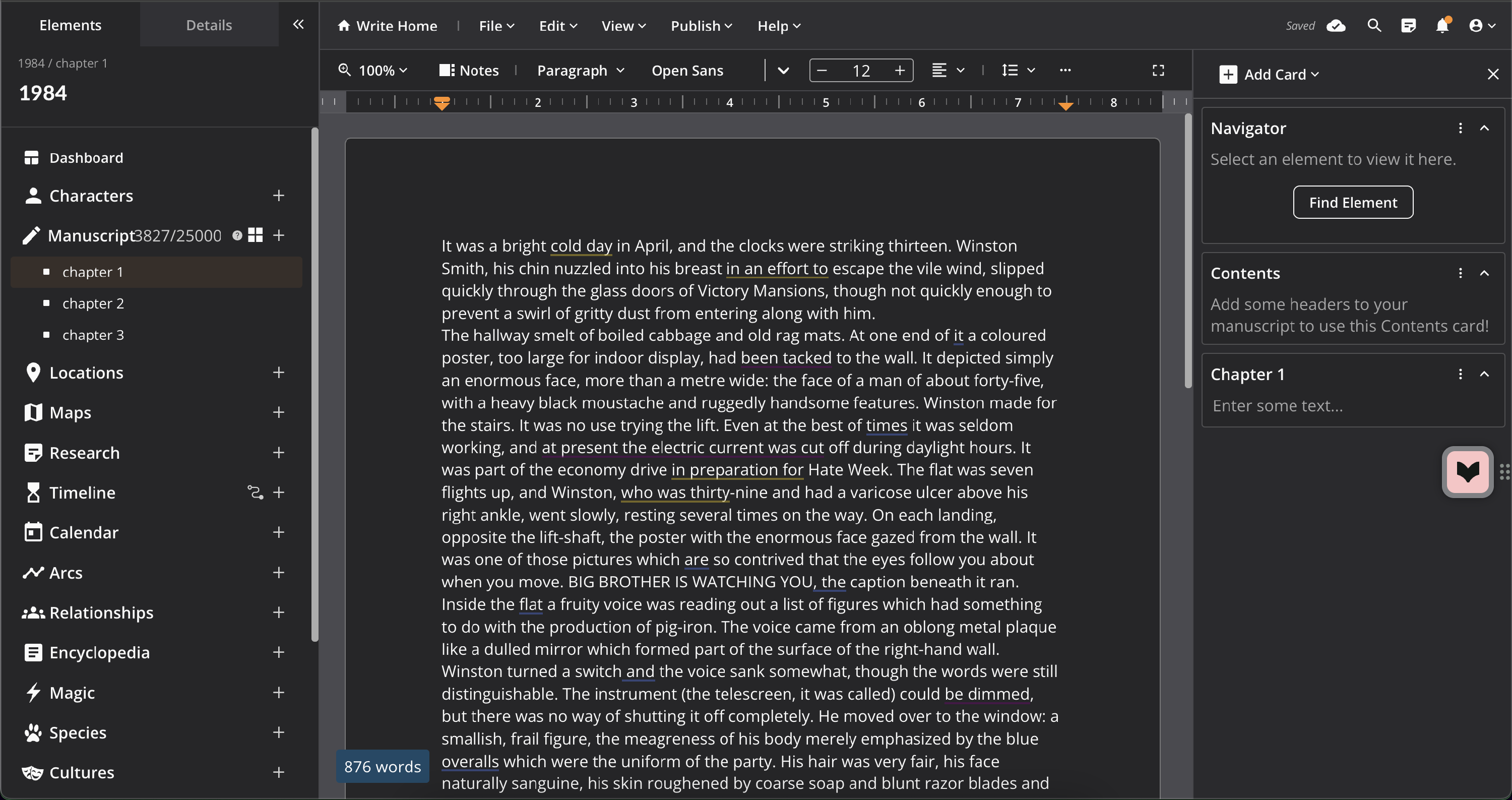The width and height of the screenshot is (1512, 800).
Task: Click the cloud saved status icon
Action: click(x=1336, y=26)
